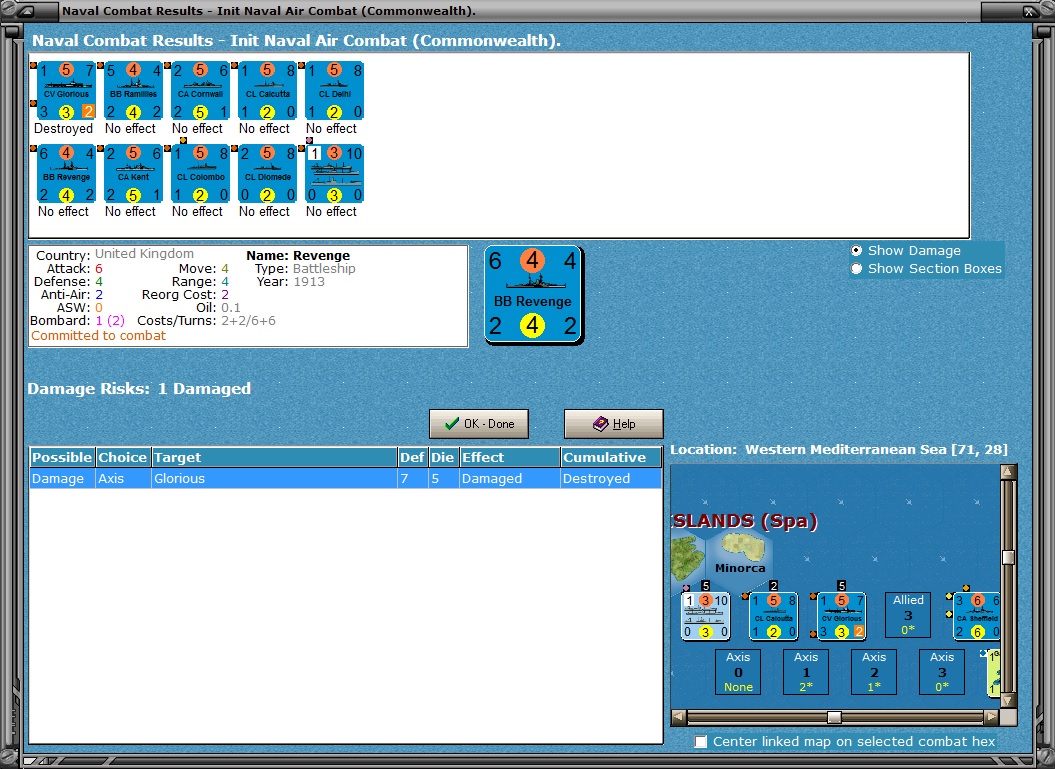Screen dimensions: 1055x769
Task: Click the Axis 3 sea box
Action: pyautogui.click(x=942, y=672)
